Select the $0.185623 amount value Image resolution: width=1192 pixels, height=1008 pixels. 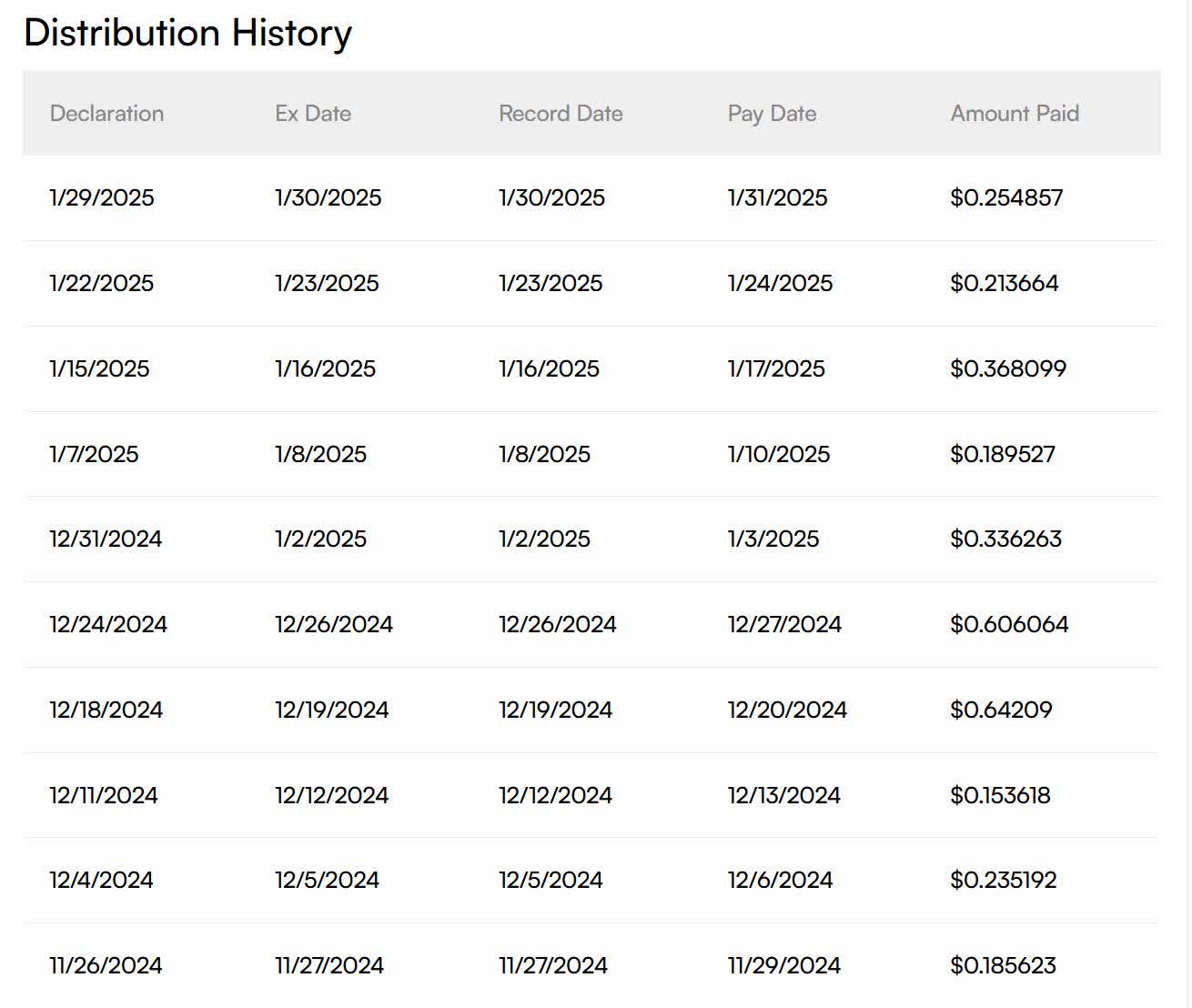(1003, 965)
